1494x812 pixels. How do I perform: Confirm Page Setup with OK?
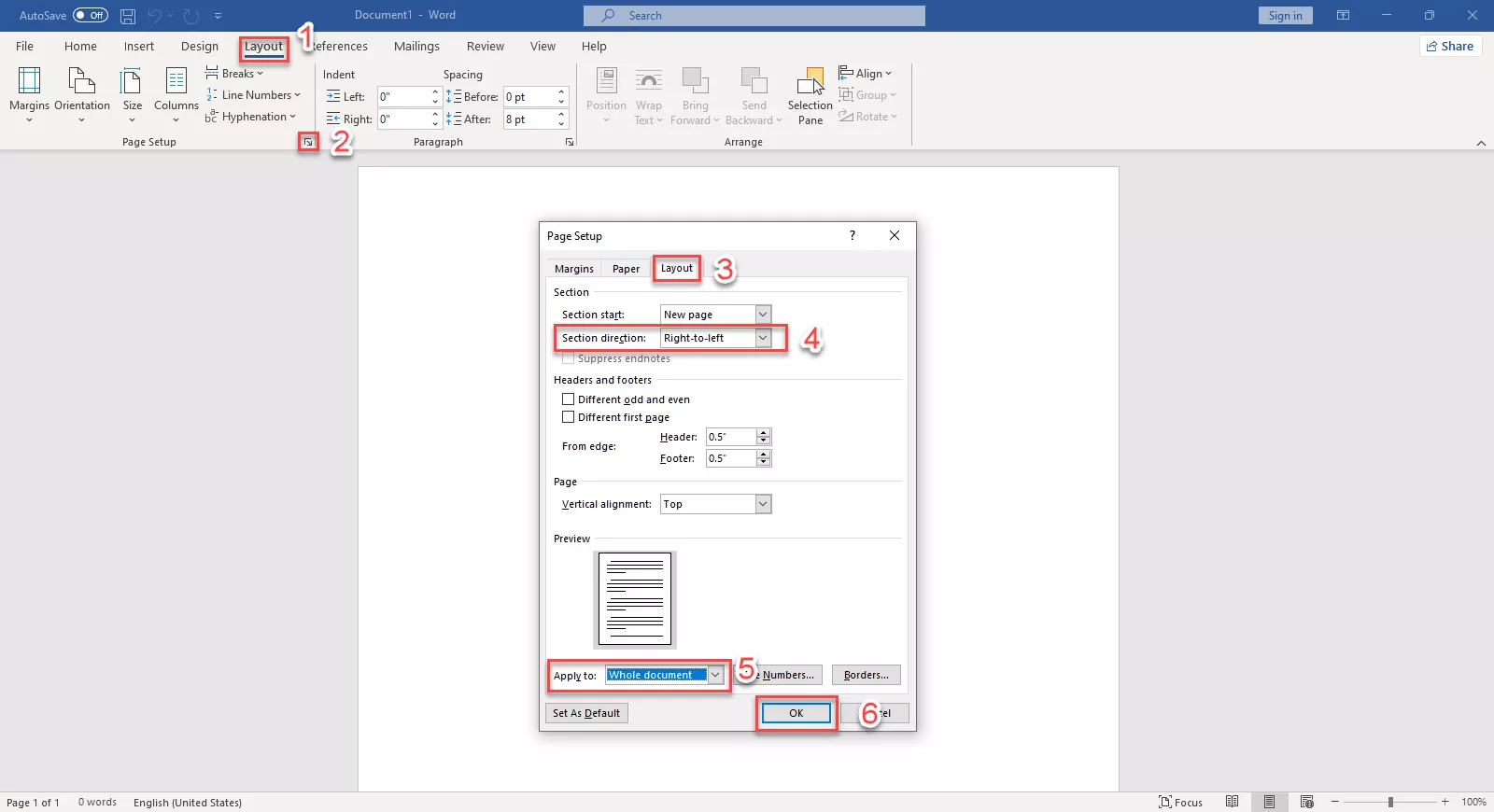coord(796,713)
